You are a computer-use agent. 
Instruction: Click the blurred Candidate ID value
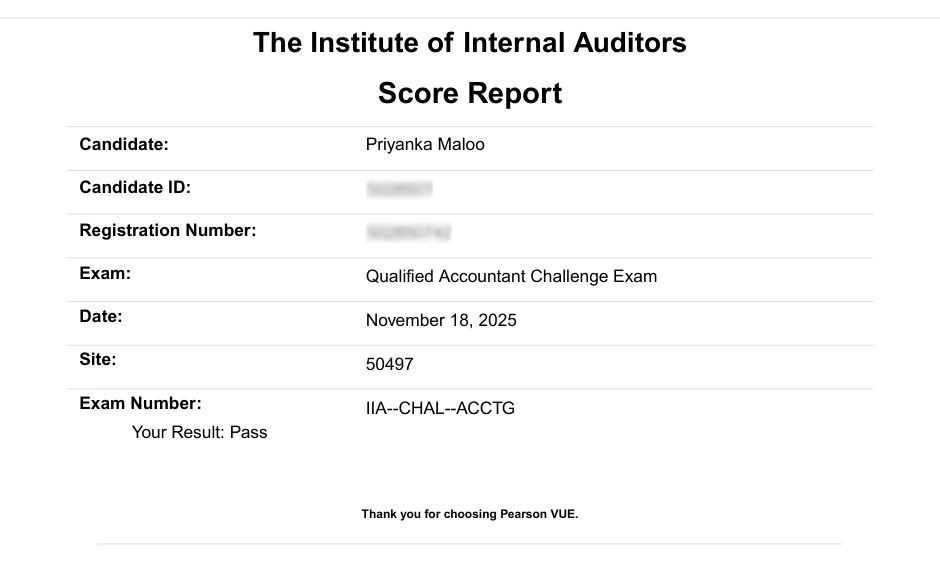(x=399, y=189)
